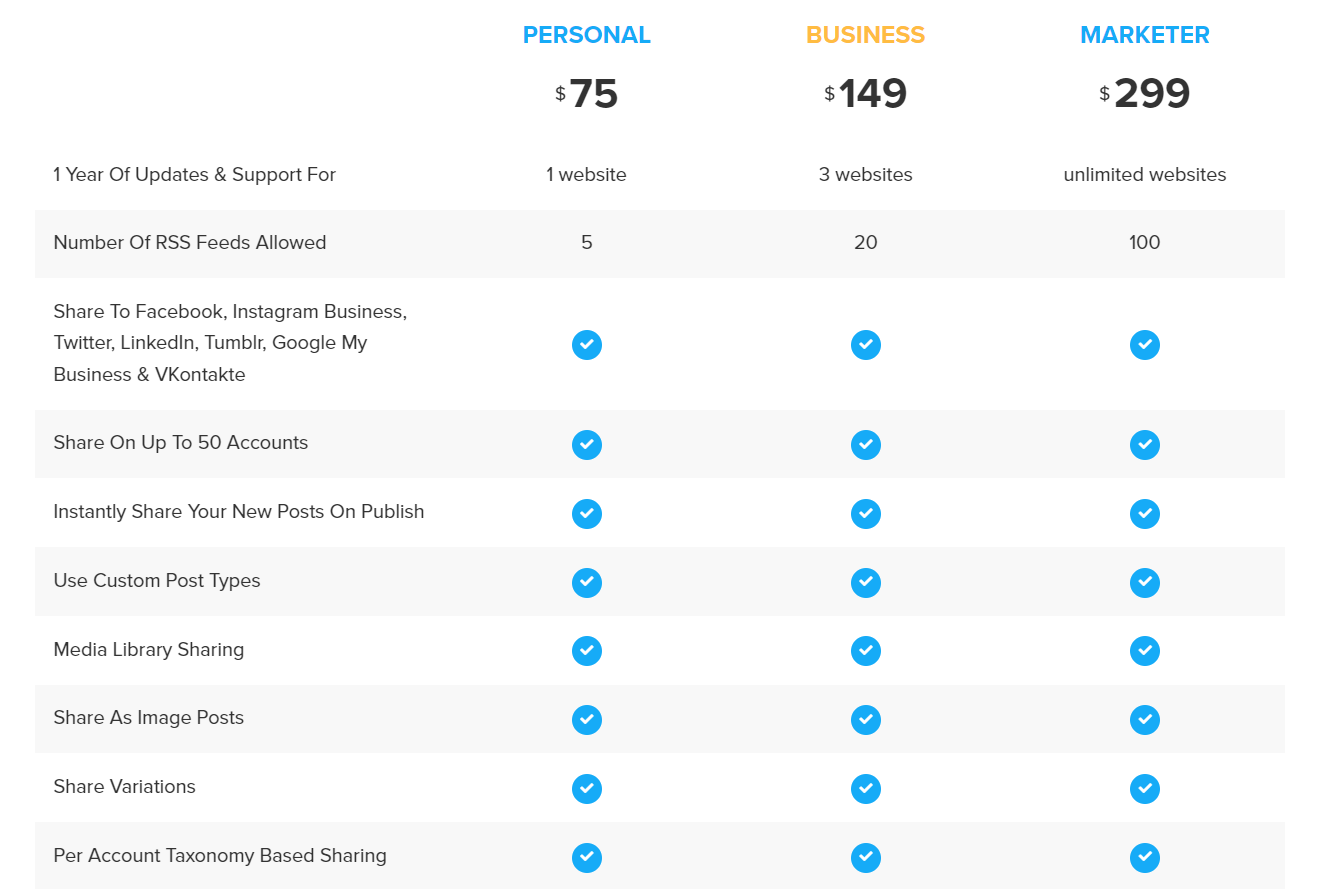Image resolution: width=1318 pixels, height=889 pixels.
Task: Click the $149 Business price
Action: coord(866,94)
